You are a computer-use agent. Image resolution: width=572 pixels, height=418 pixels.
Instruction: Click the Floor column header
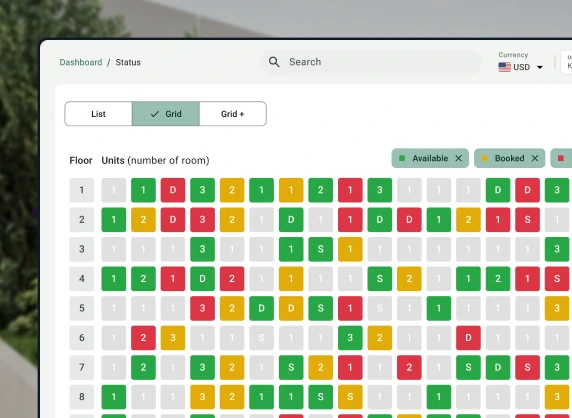(x=81, y=160)
